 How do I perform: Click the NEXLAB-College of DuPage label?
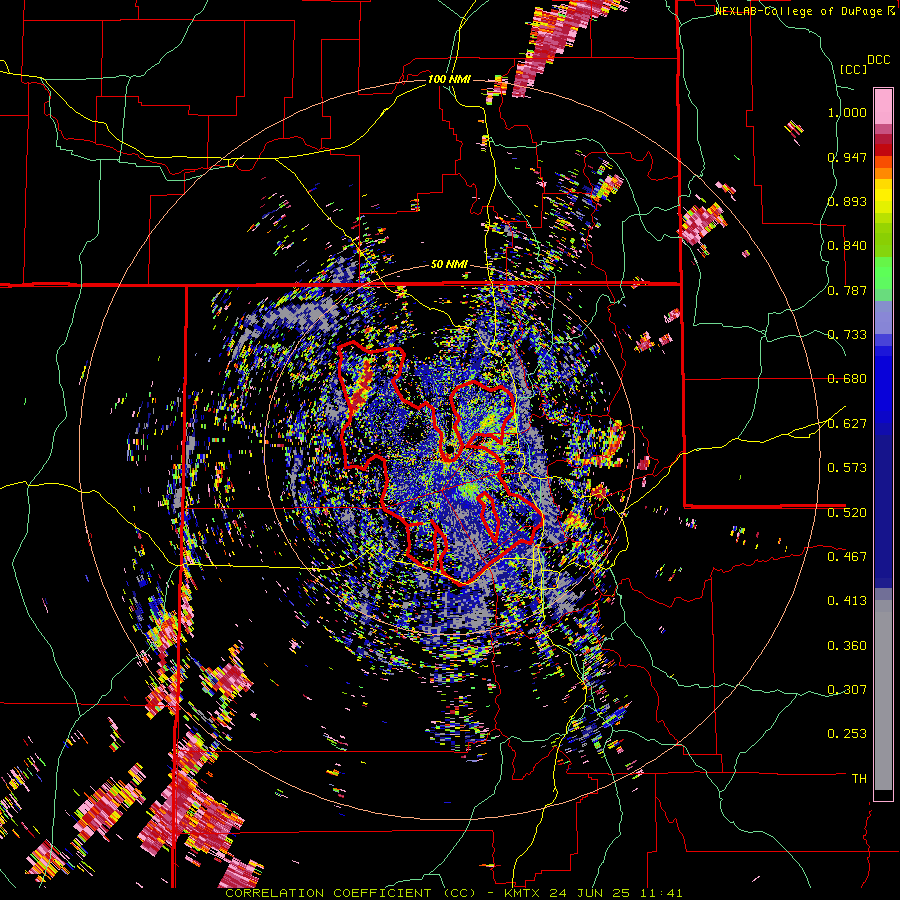click(804, 11)
